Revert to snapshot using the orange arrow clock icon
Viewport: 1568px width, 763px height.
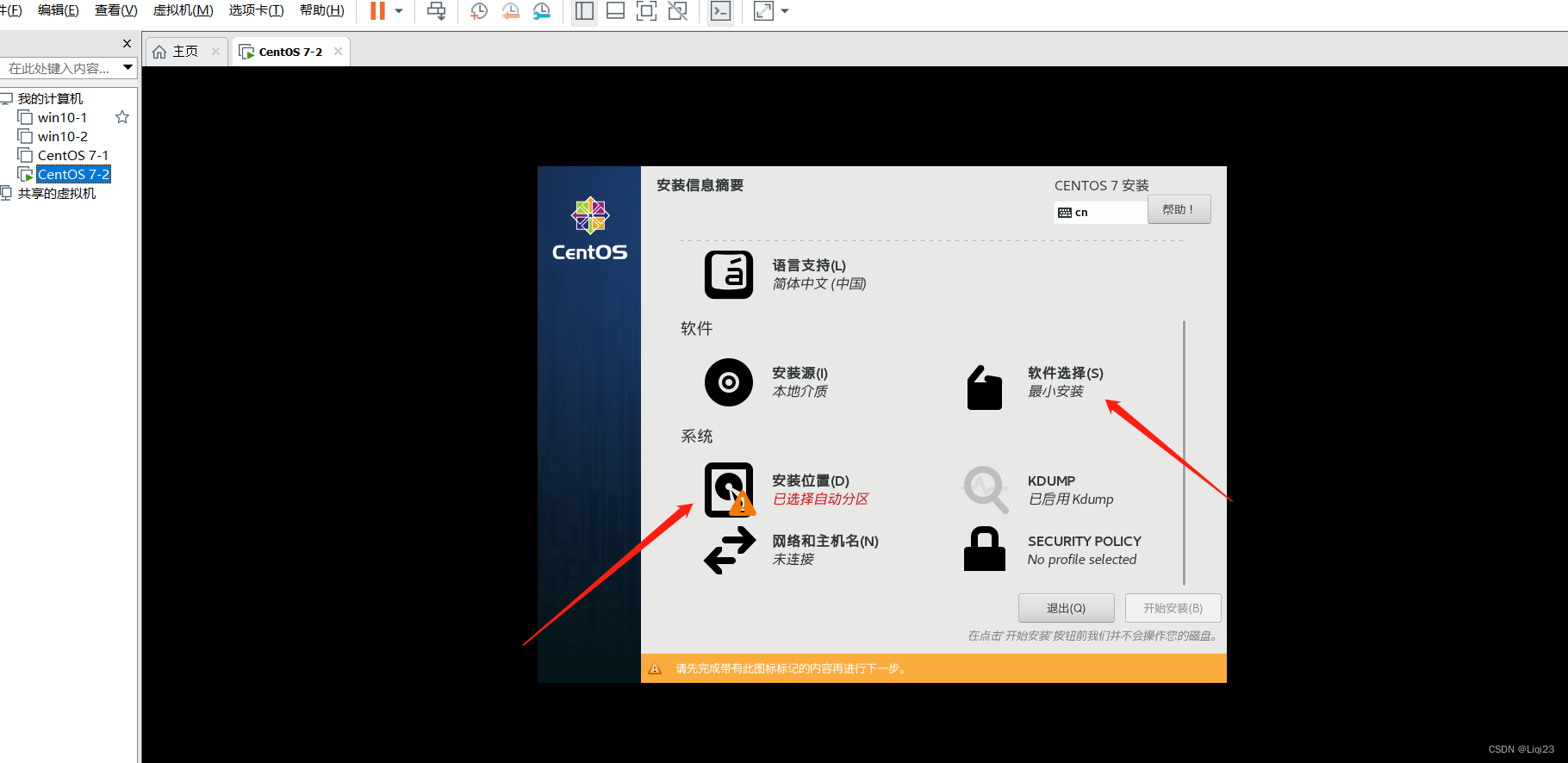510,11
